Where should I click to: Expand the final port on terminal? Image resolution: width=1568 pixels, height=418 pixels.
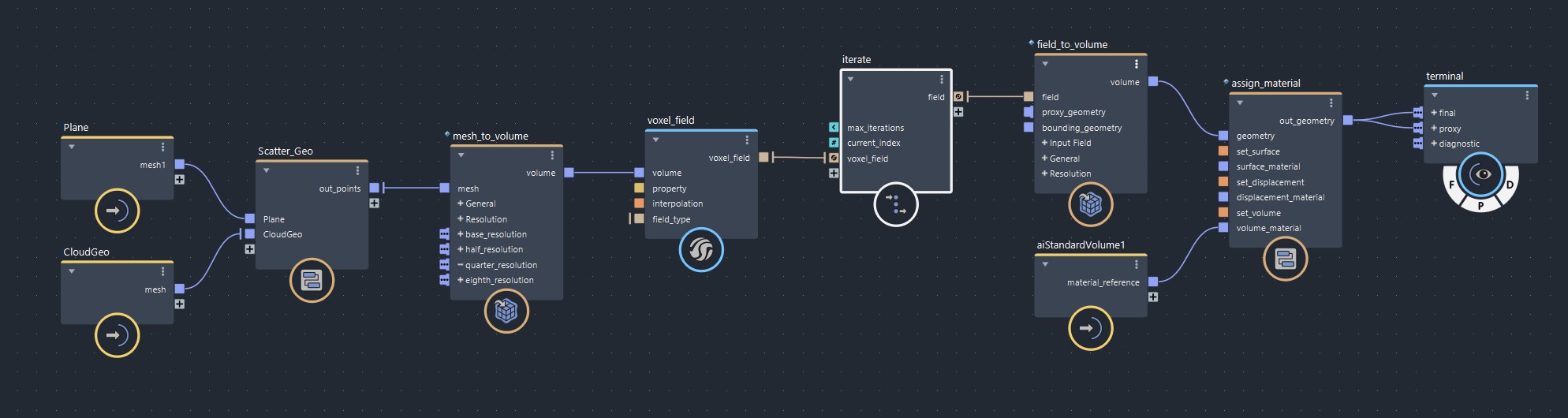(x=1434, y=113)
